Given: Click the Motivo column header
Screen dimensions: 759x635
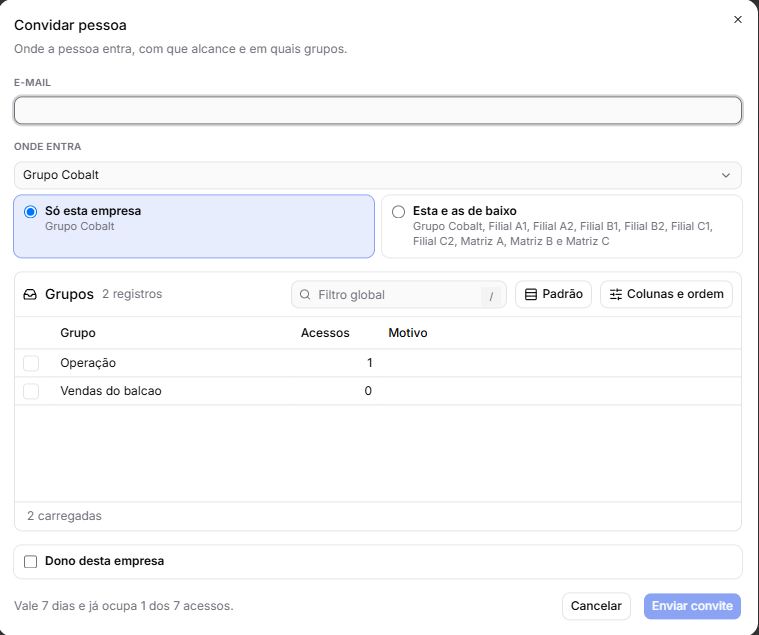Looking at the screenshot, I should tap(408, 333).
